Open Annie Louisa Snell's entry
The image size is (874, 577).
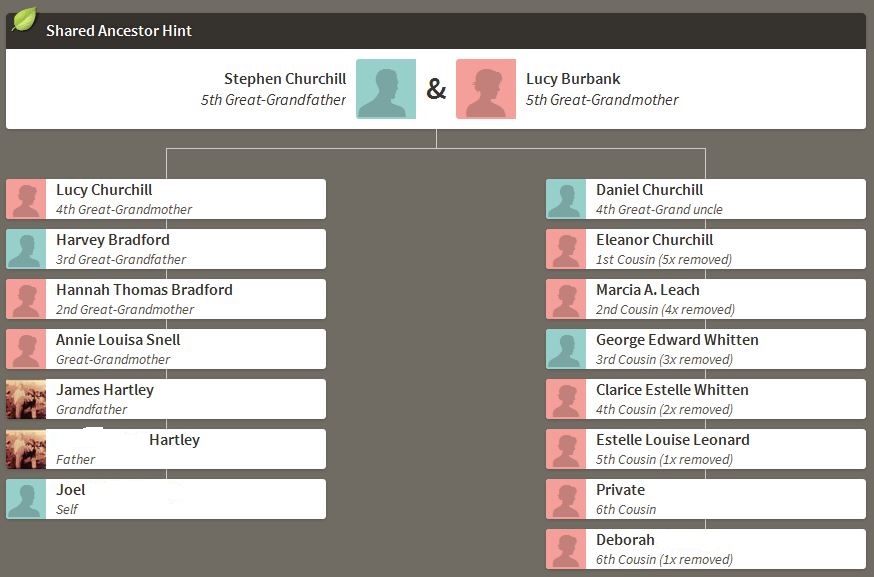tap(118, 340)
